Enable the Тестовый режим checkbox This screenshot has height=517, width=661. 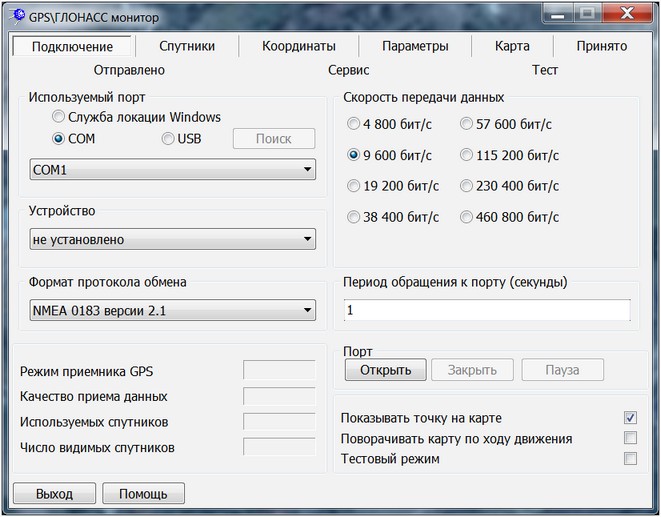(630, 459)
